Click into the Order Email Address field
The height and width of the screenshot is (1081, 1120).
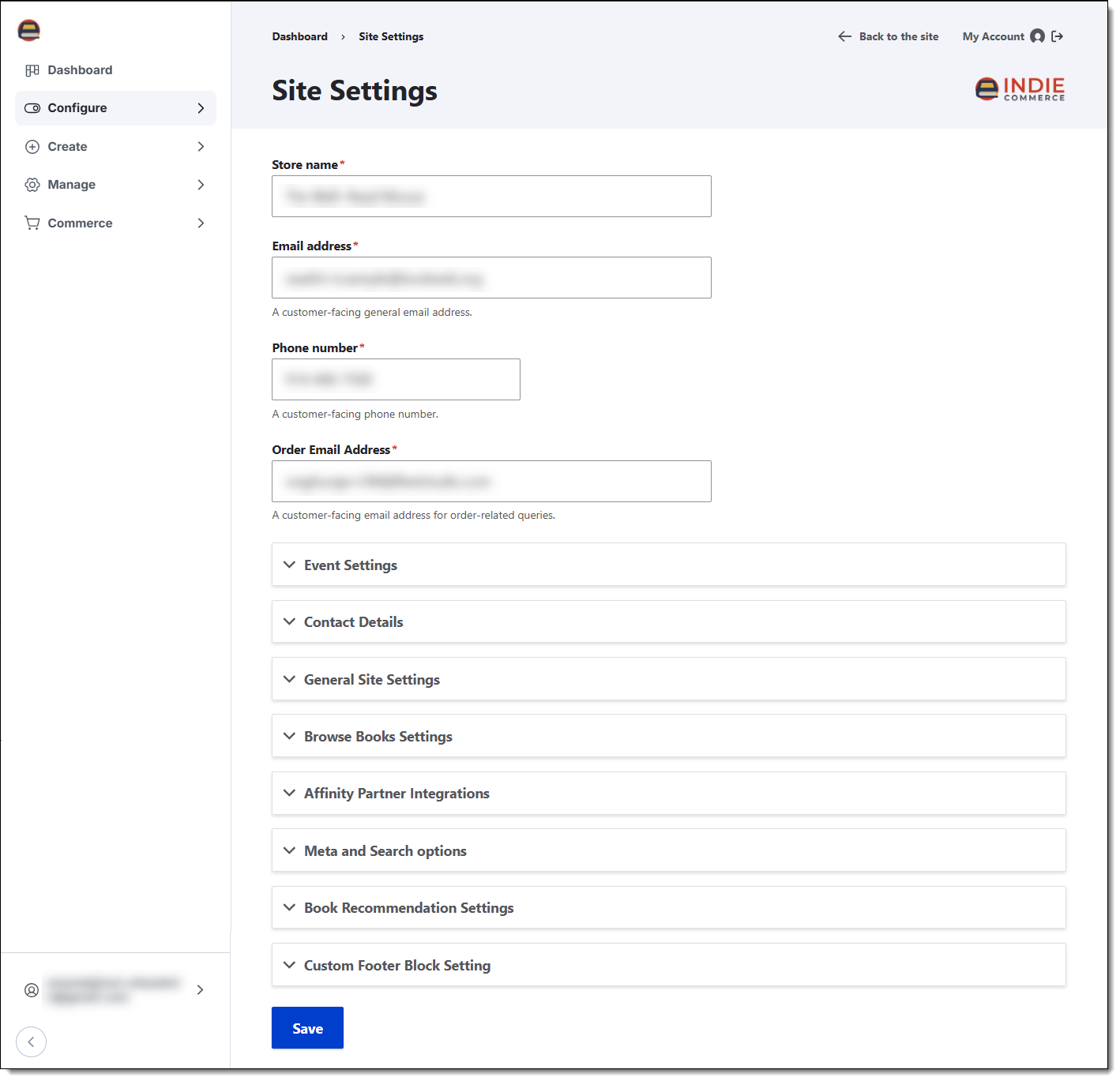click(x=491, y=482)
